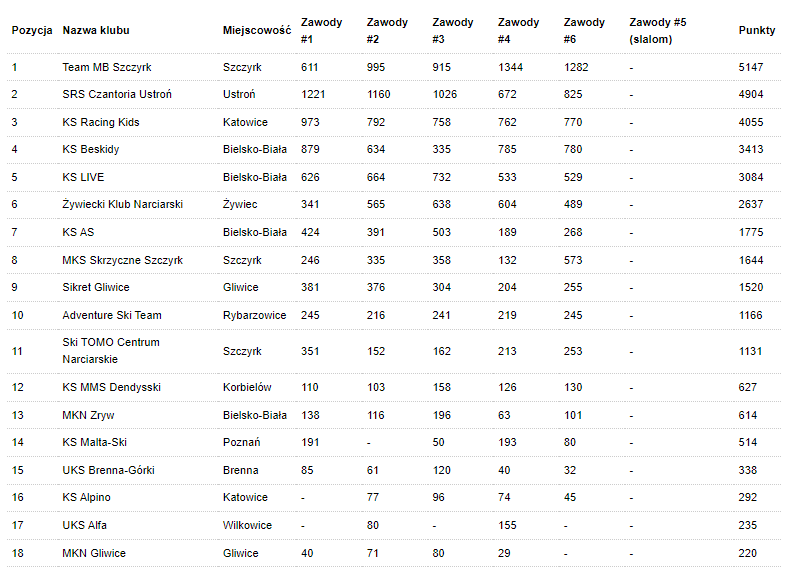This screenshot has height=588, width=788.
Task: Click the Zawody #5 (slalom) column header
Action: point(658,31)
